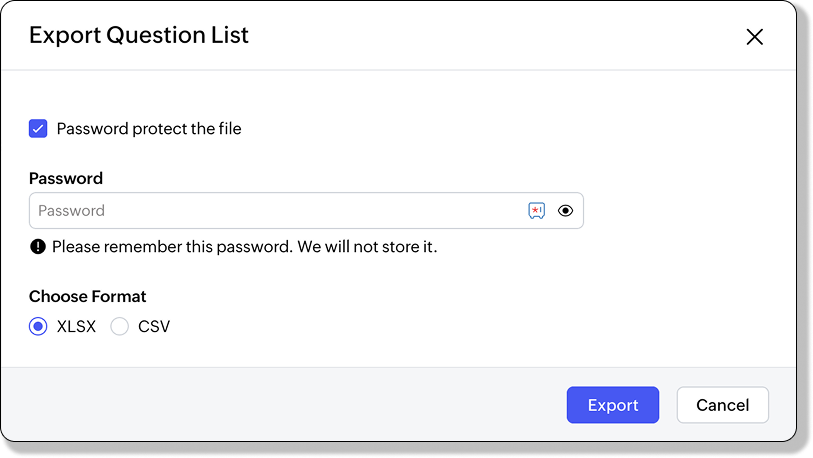Click the CSV label text
This screenshot has width=813, height=458.
pos(154,326)
